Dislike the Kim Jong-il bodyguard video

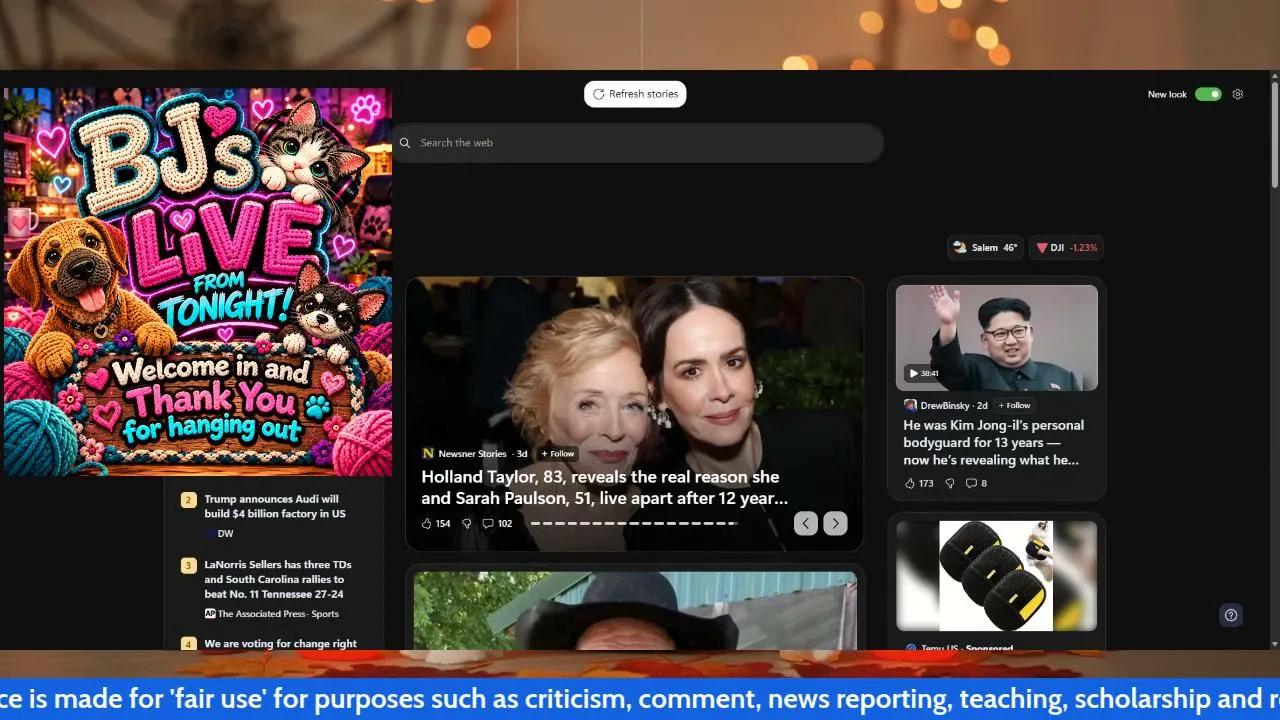950,483
